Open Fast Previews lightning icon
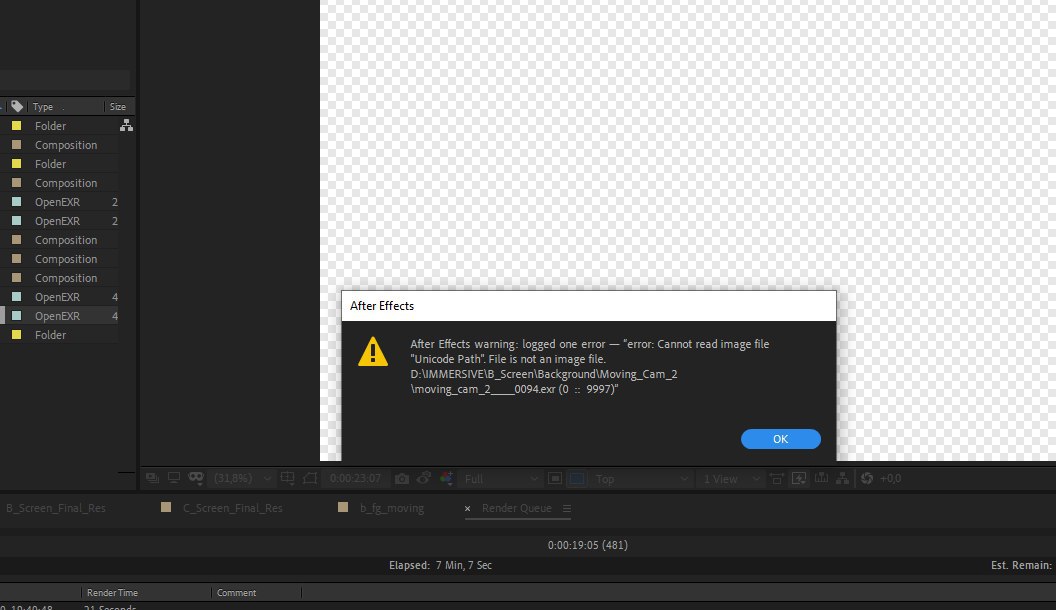The width and height of the screenshot is (1056, 610). tap(799, 478)
